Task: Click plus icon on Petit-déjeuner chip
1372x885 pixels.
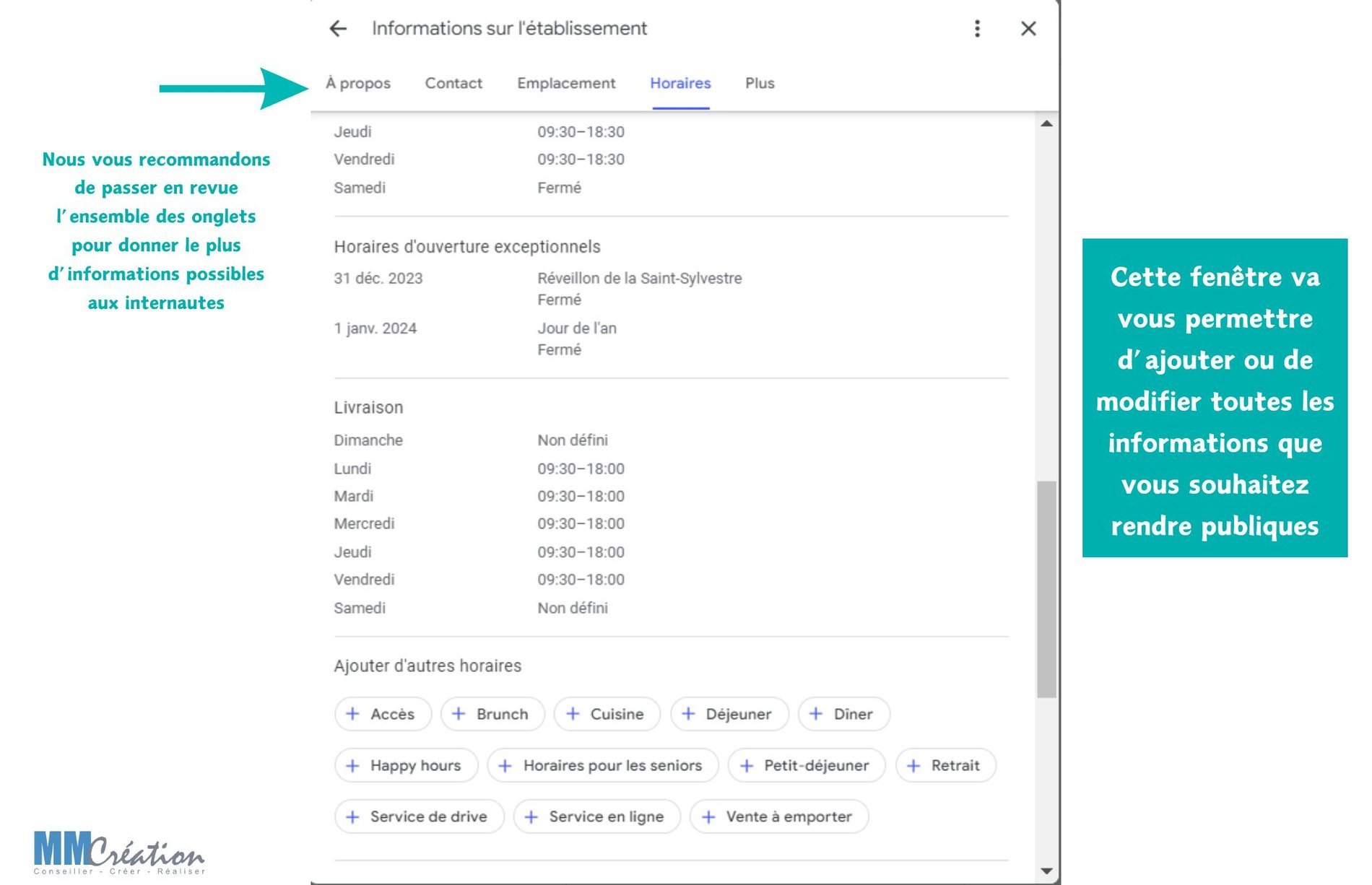Action: 747,766
